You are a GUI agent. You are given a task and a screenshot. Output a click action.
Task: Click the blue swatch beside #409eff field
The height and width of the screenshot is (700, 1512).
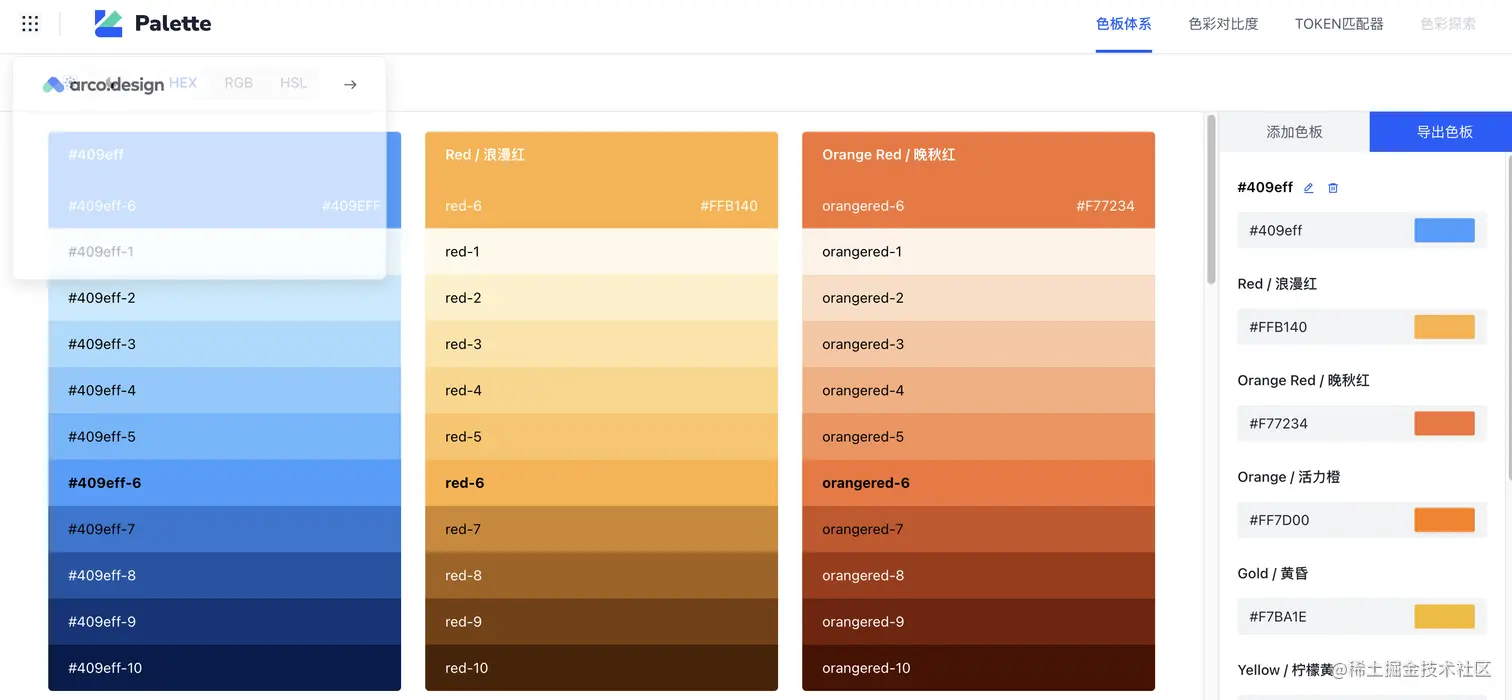pos(1444,230)
